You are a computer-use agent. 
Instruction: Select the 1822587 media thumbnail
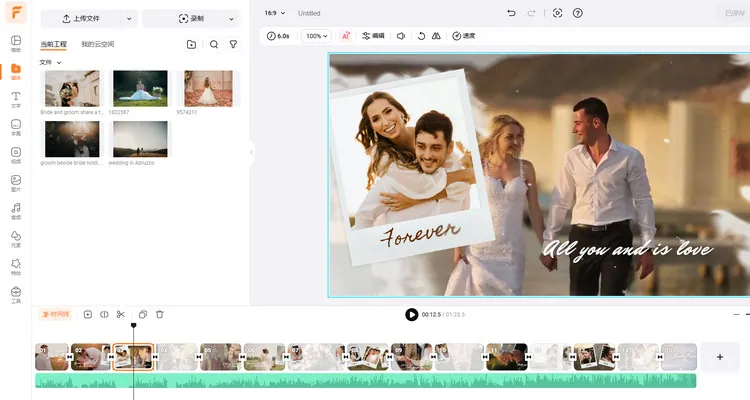[140, 89]
